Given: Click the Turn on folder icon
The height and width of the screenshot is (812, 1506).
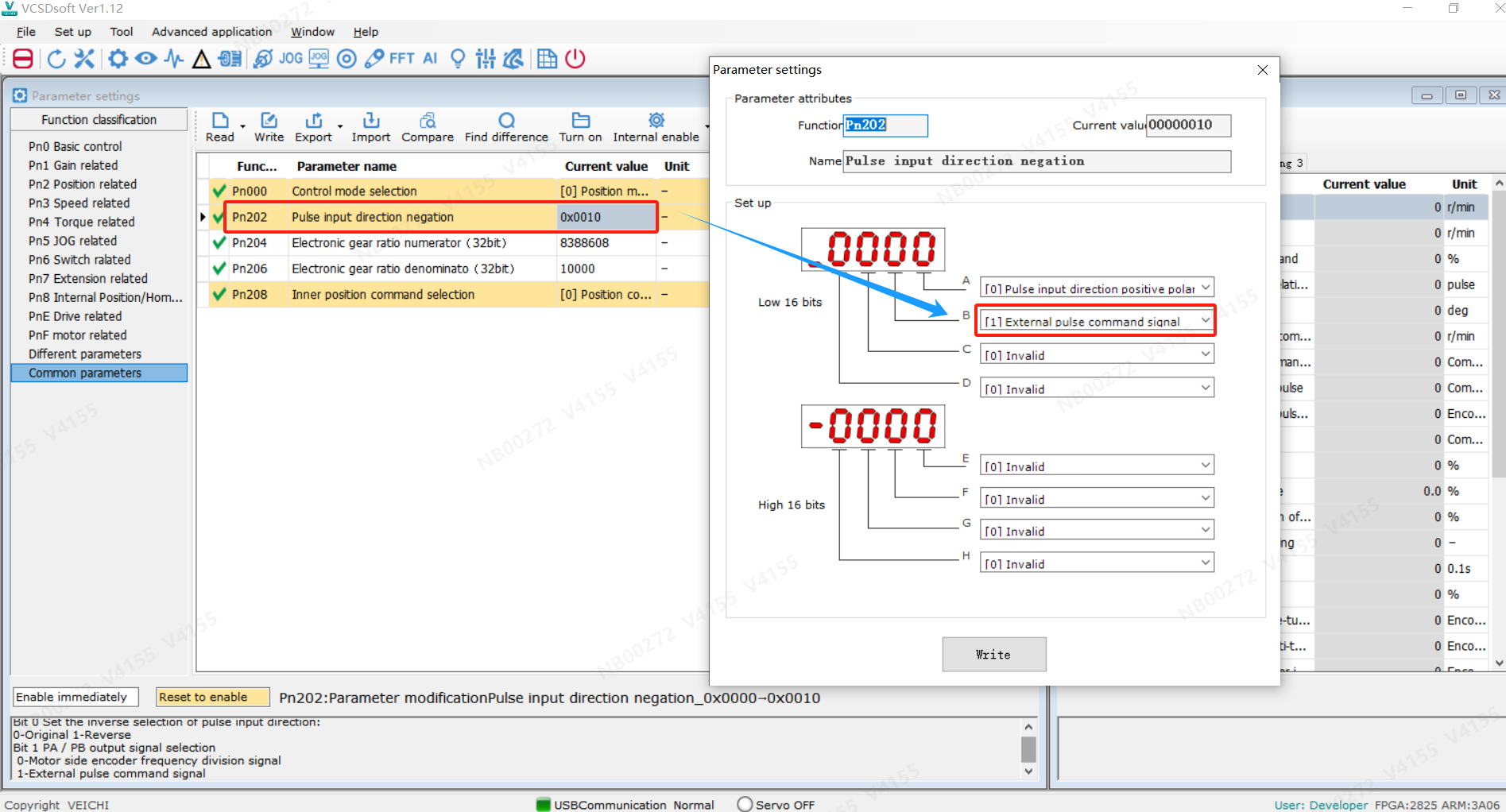Looking at the screenshot, I should click(581, 127).
